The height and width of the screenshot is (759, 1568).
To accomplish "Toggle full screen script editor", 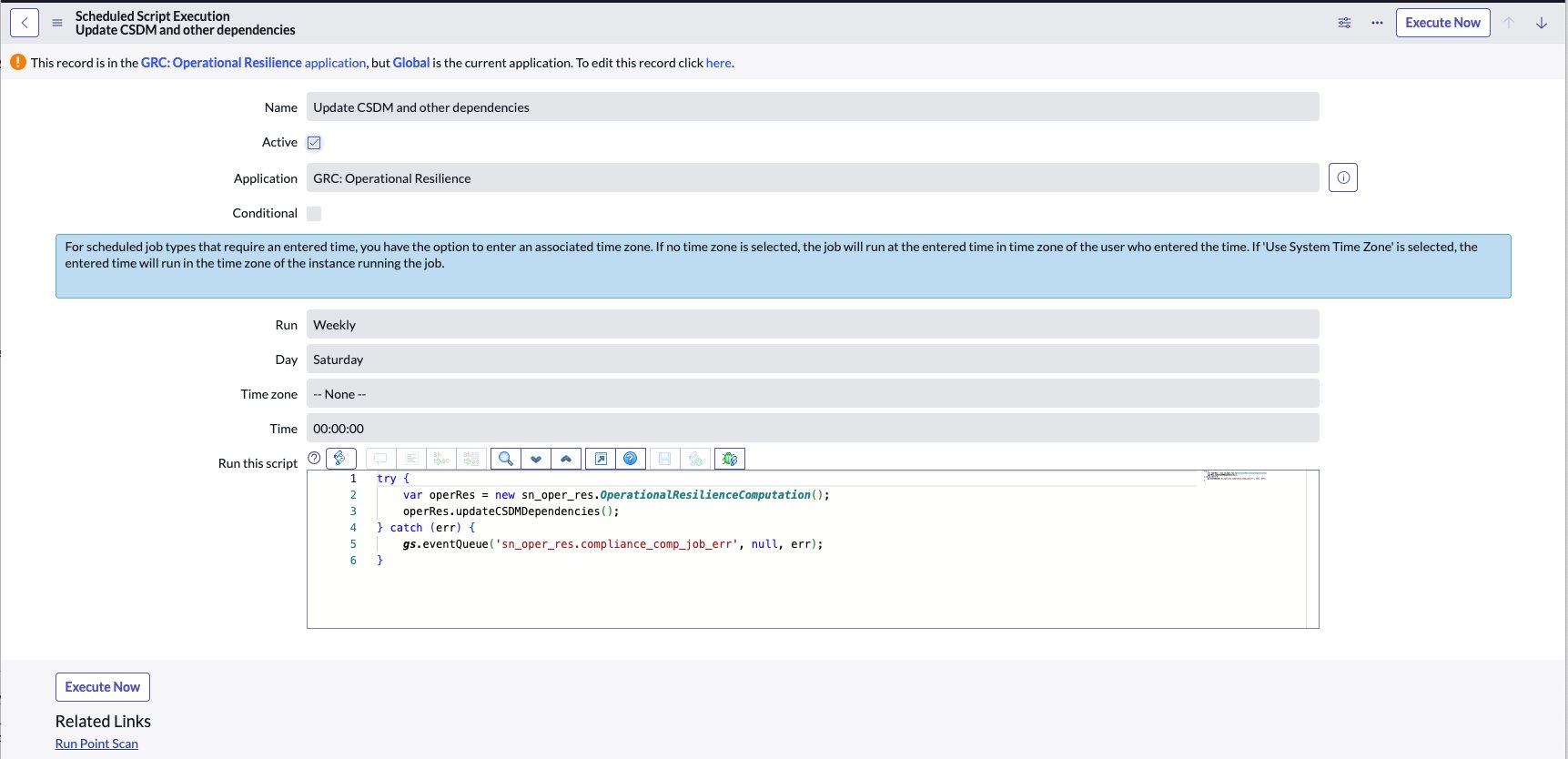I will click(x=601, y=459).
